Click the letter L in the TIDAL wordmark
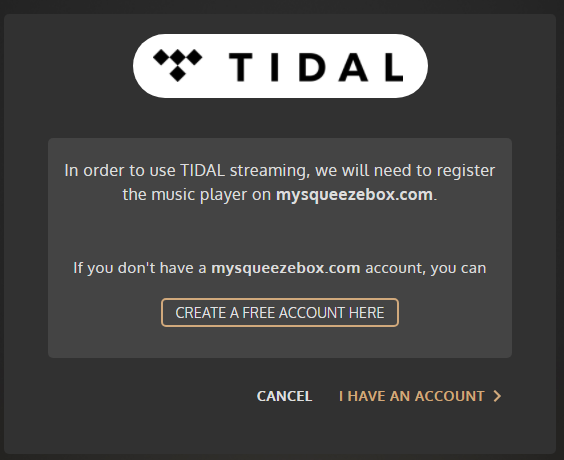Image resolution: width=564 pixels, height=460 pixels. click(x=394, y=67)
